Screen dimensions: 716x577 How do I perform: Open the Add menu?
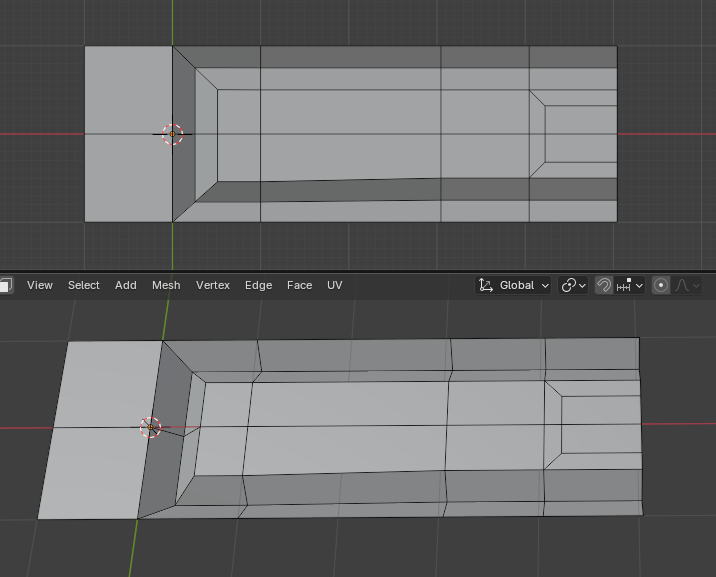[x=126, y=285]
